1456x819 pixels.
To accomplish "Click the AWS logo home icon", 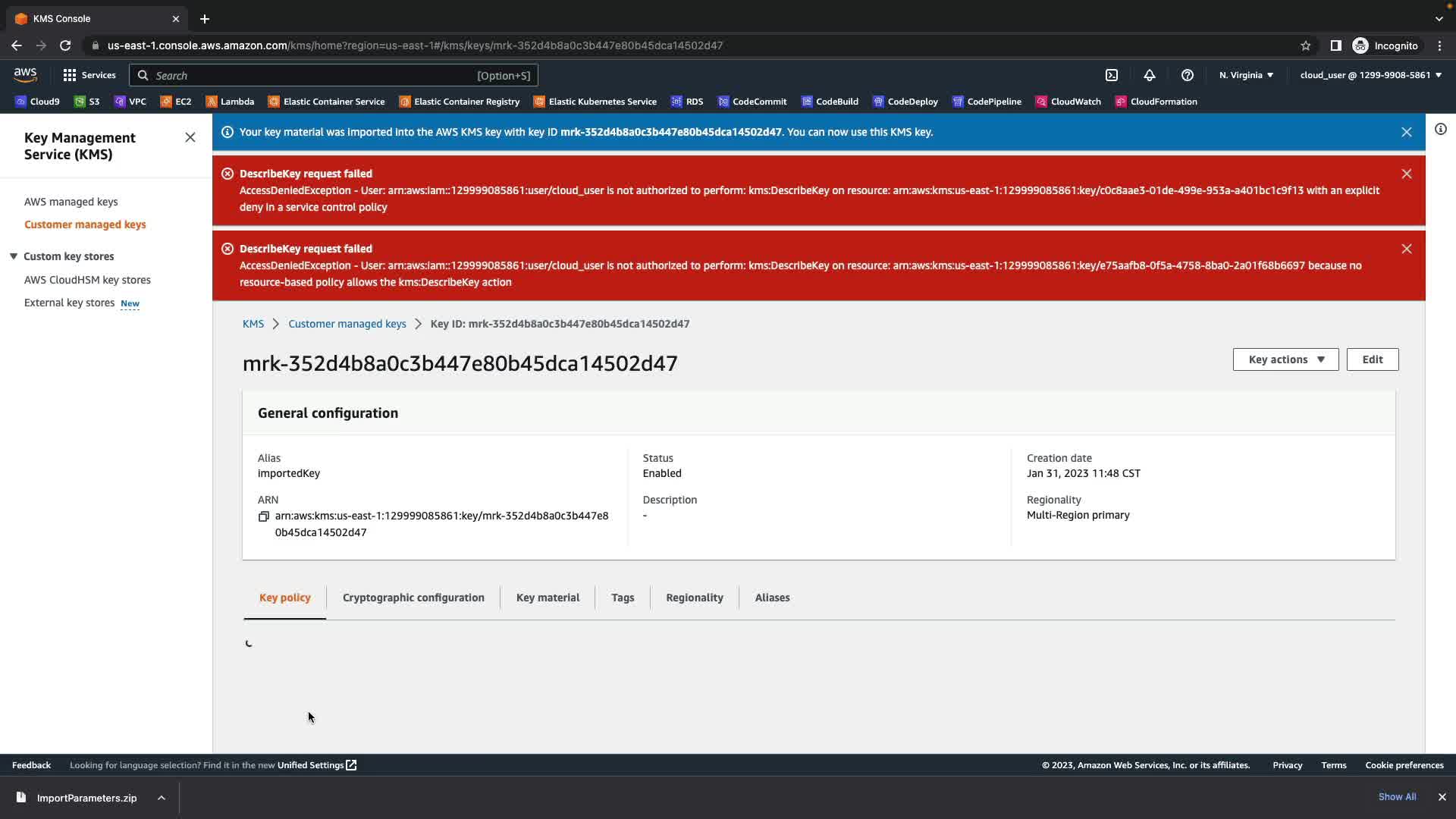I will click(x=25, y=74).
